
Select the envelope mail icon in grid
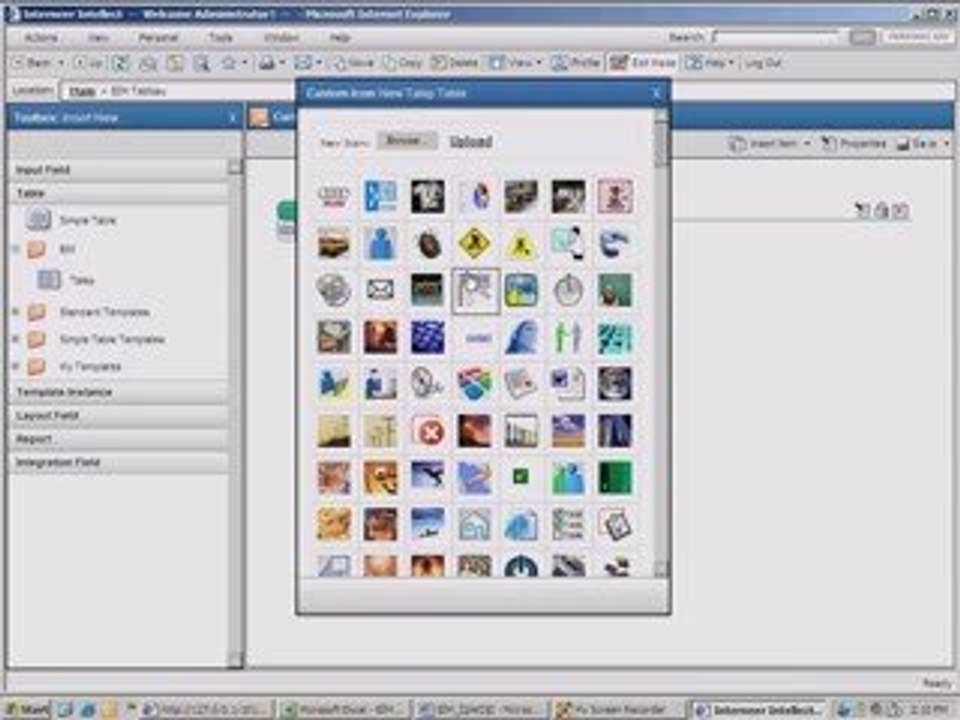(380, 290)
